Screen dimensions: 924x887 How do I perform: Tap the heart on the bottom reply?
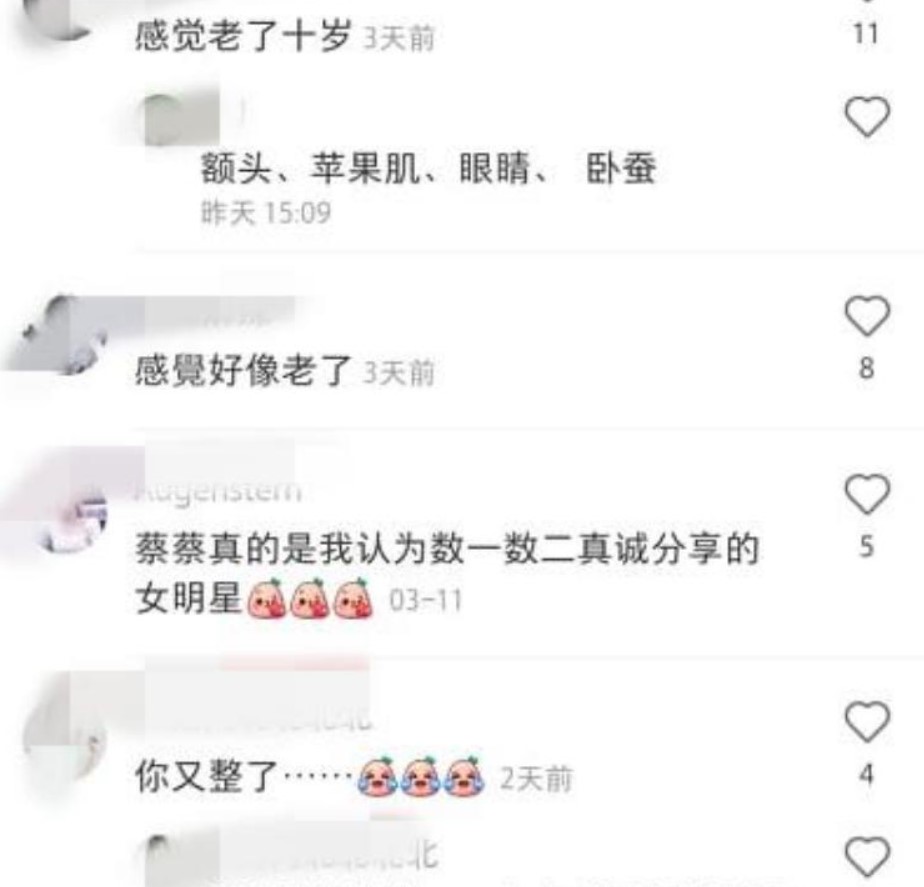click(867, 856)
